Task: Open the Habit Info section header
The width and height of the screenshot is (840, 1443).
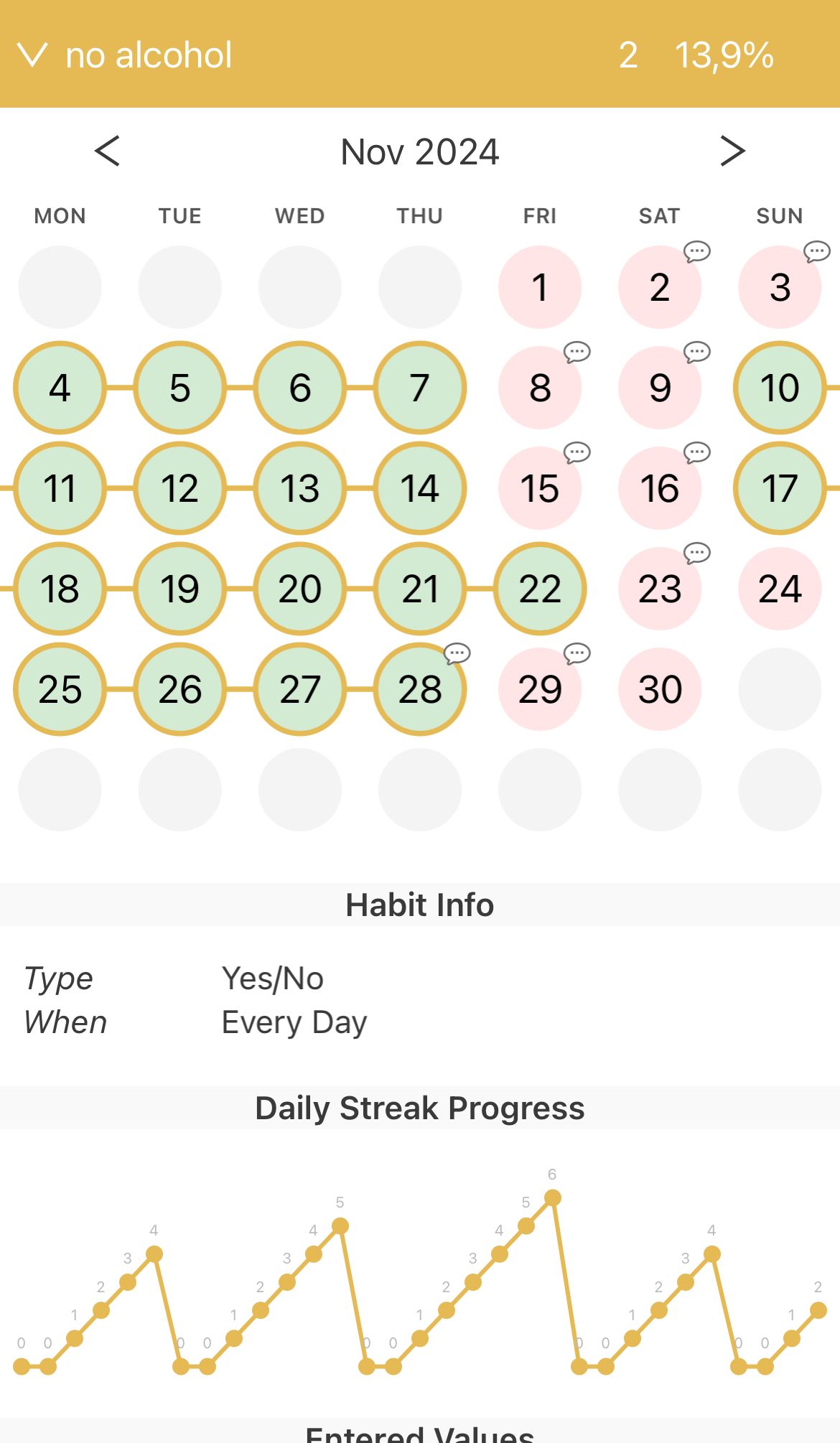Action: 420,905
